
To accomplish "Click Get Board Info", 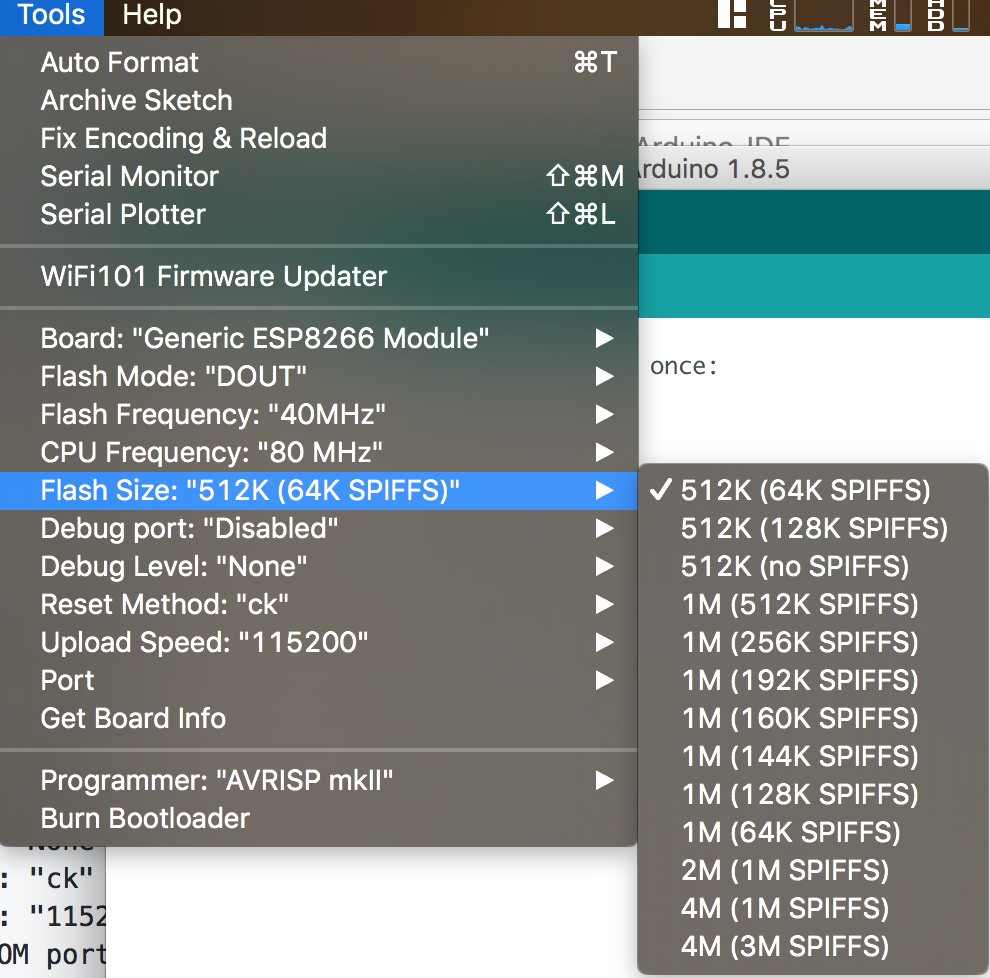I will coord(319,718).
